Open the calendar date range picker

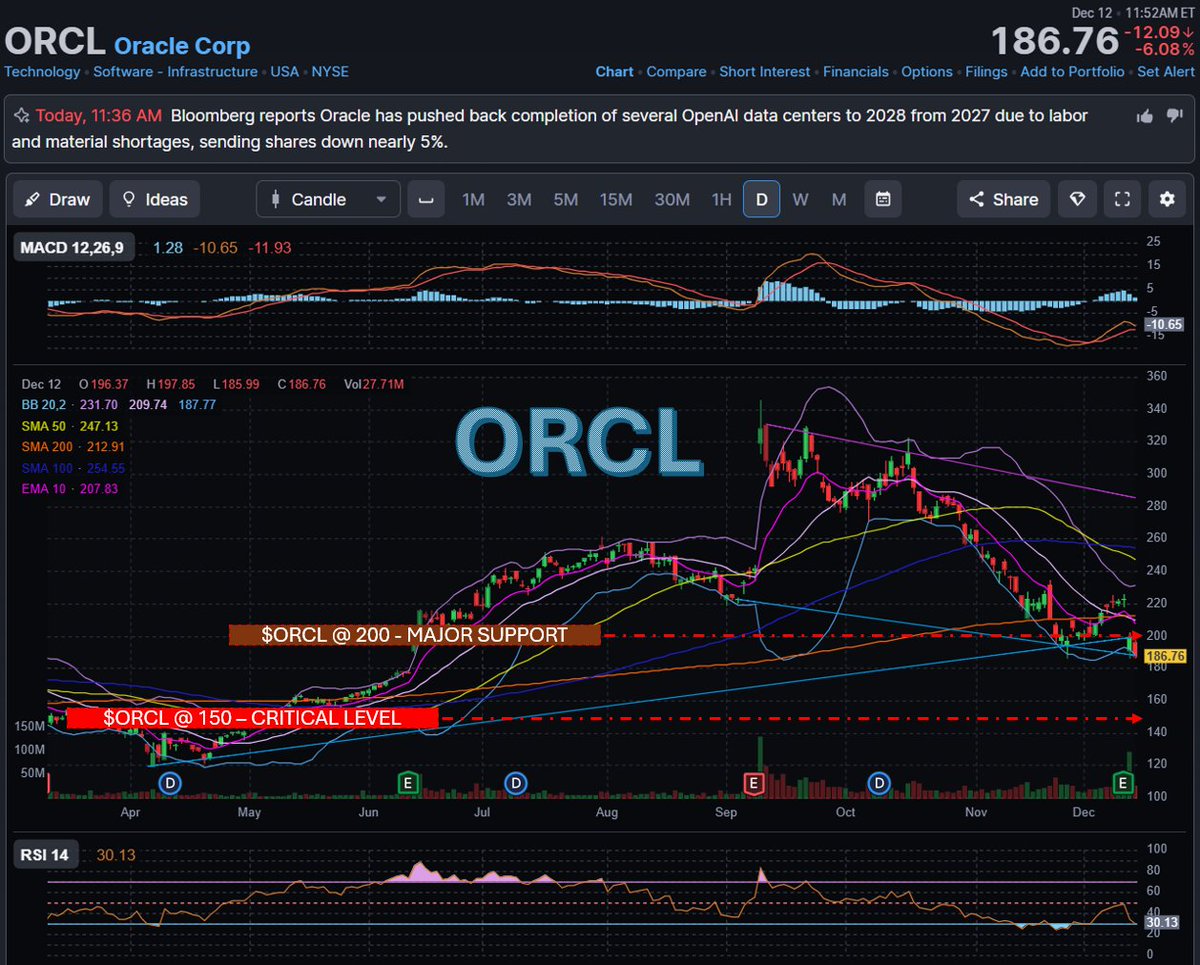tap(883, 199)
